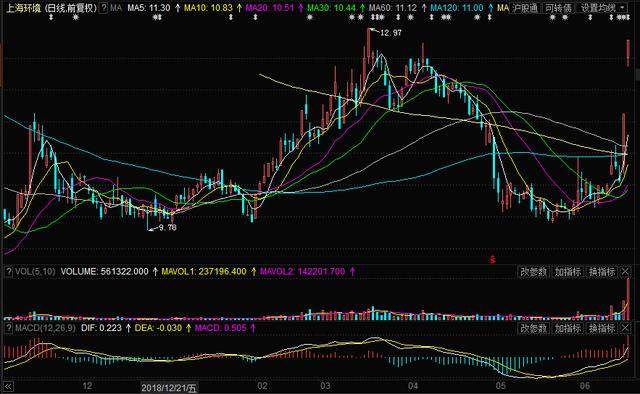Click 加指标 in the VOL panel
The width and height of the screenshot is (640, 394).
[567, 272]
